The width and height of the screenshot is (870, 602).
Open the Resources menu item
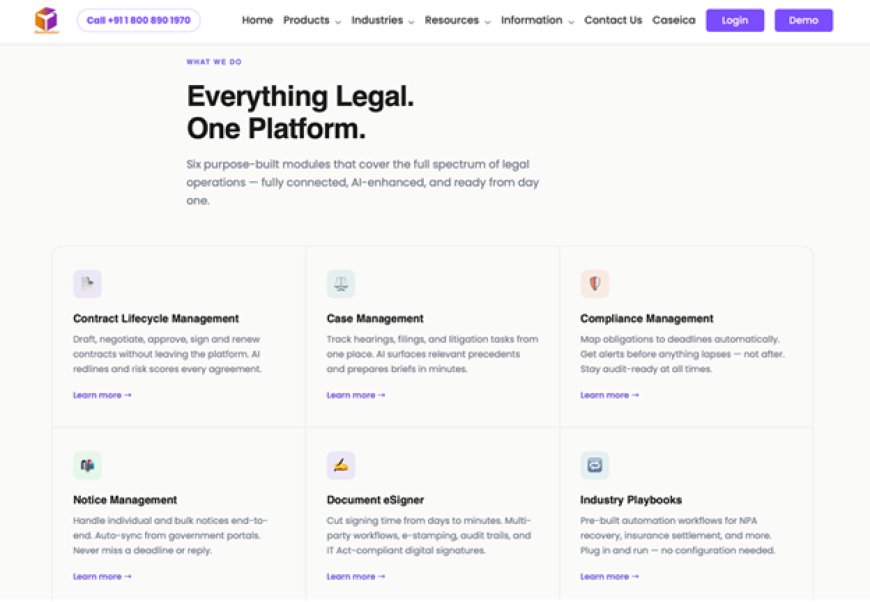(x=452, y=20)
